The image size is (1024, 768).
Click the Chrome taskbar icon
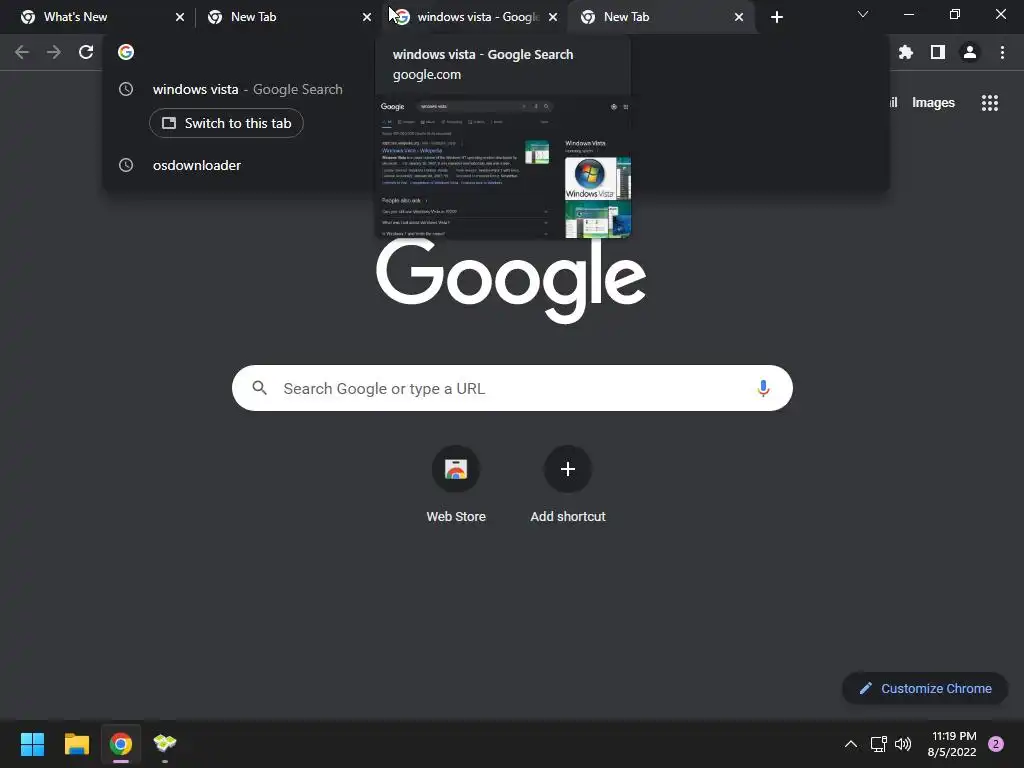[x=121, y=744]
